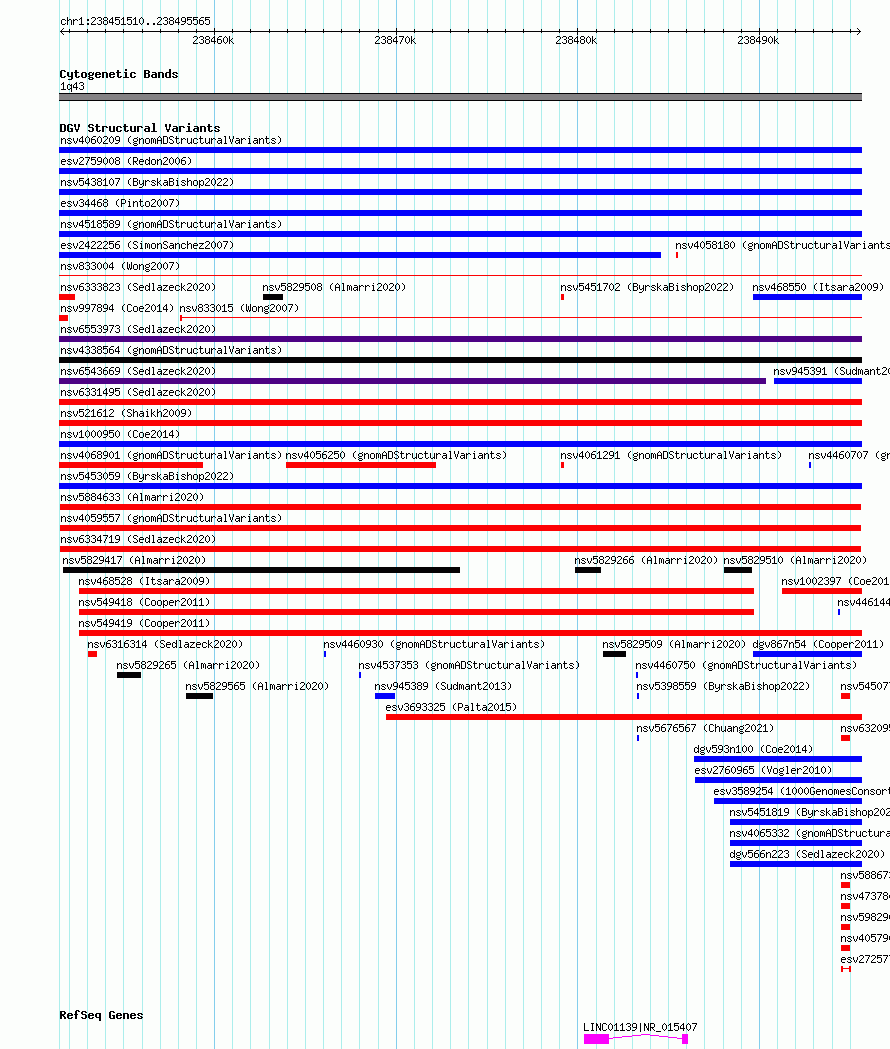The image size is (890, 1049).
Task: Select nsv833015 (Wong2007) label
Action: 239,308
